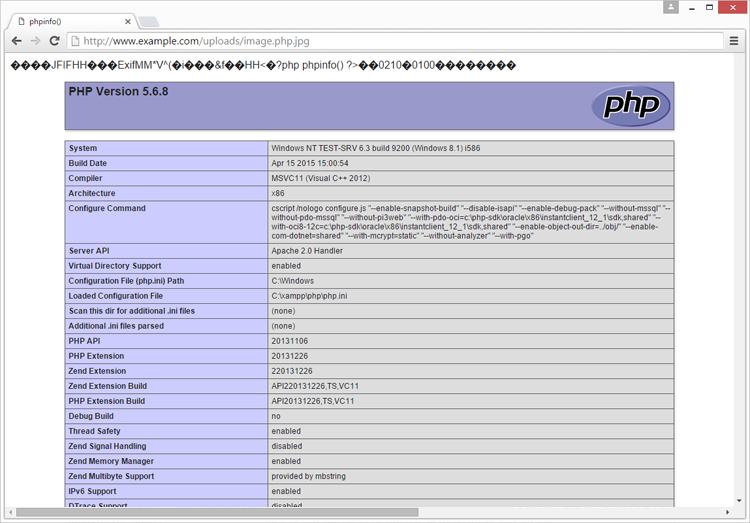Click the 'PHP Extension Build' label

pyautogui.click(x=107, y=401)
